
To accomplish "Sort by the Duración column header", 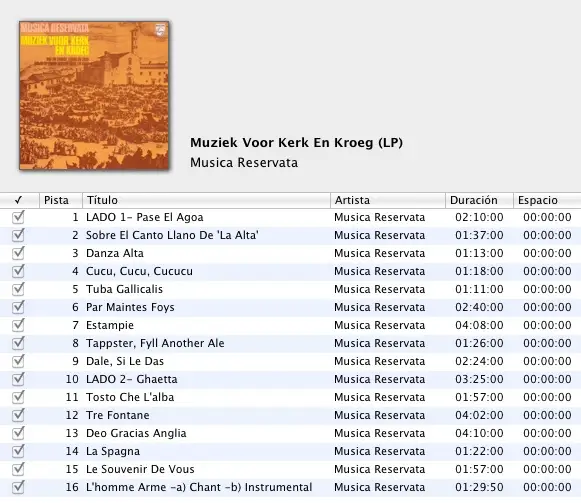I will 479,200.
